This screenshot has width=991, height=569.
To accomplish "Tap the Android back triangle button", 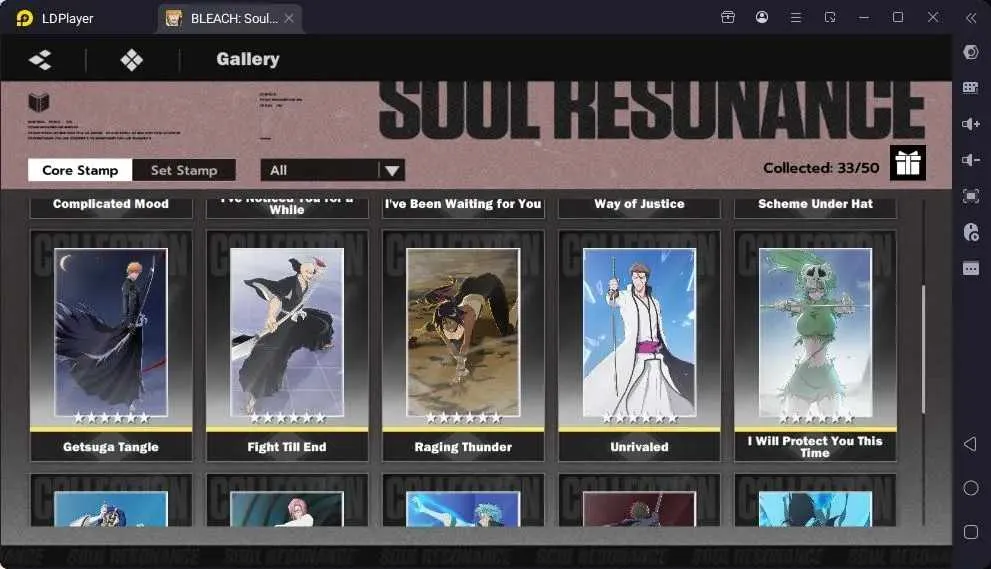I will tap(971, 444).
